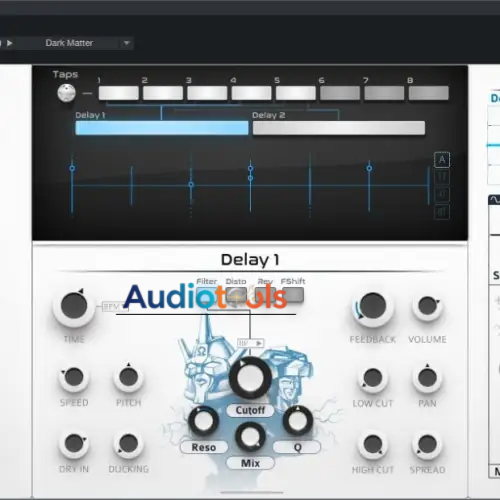
Task: Click the next preset arrow beside Dark Matter
Action: click(10, 43)
